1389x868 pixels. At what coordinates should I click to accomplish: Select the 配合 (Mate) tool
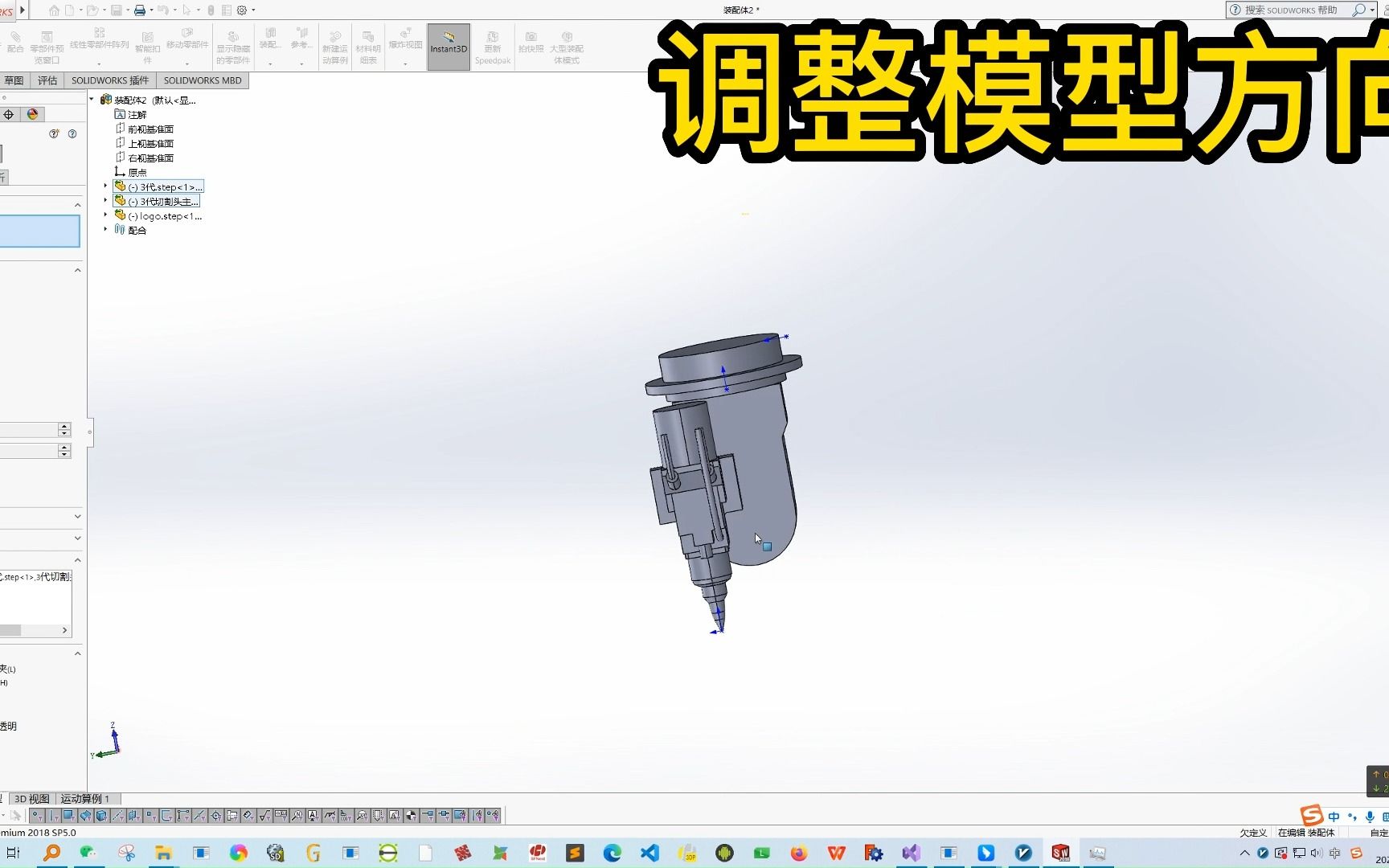click(14, 40)
